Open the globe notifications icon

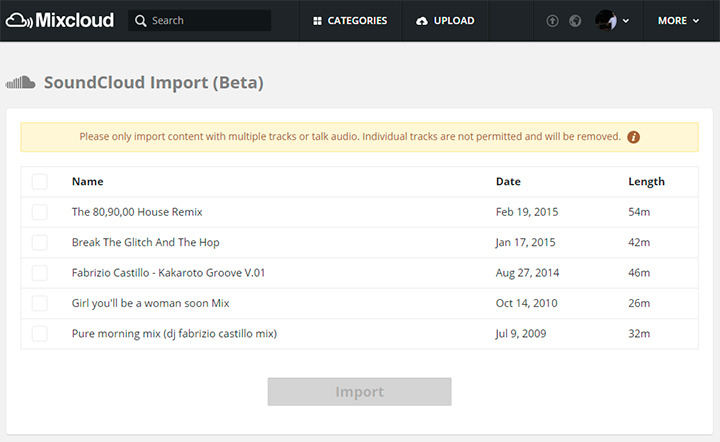tap(575, 21)
